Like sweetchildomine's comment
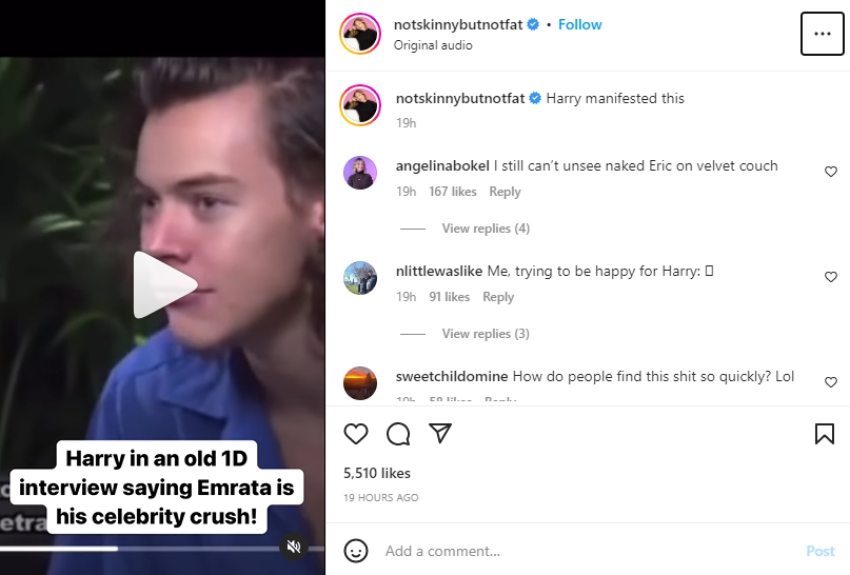Image resolution: width=850 pixels, height=575 pixels. (830, 382)
